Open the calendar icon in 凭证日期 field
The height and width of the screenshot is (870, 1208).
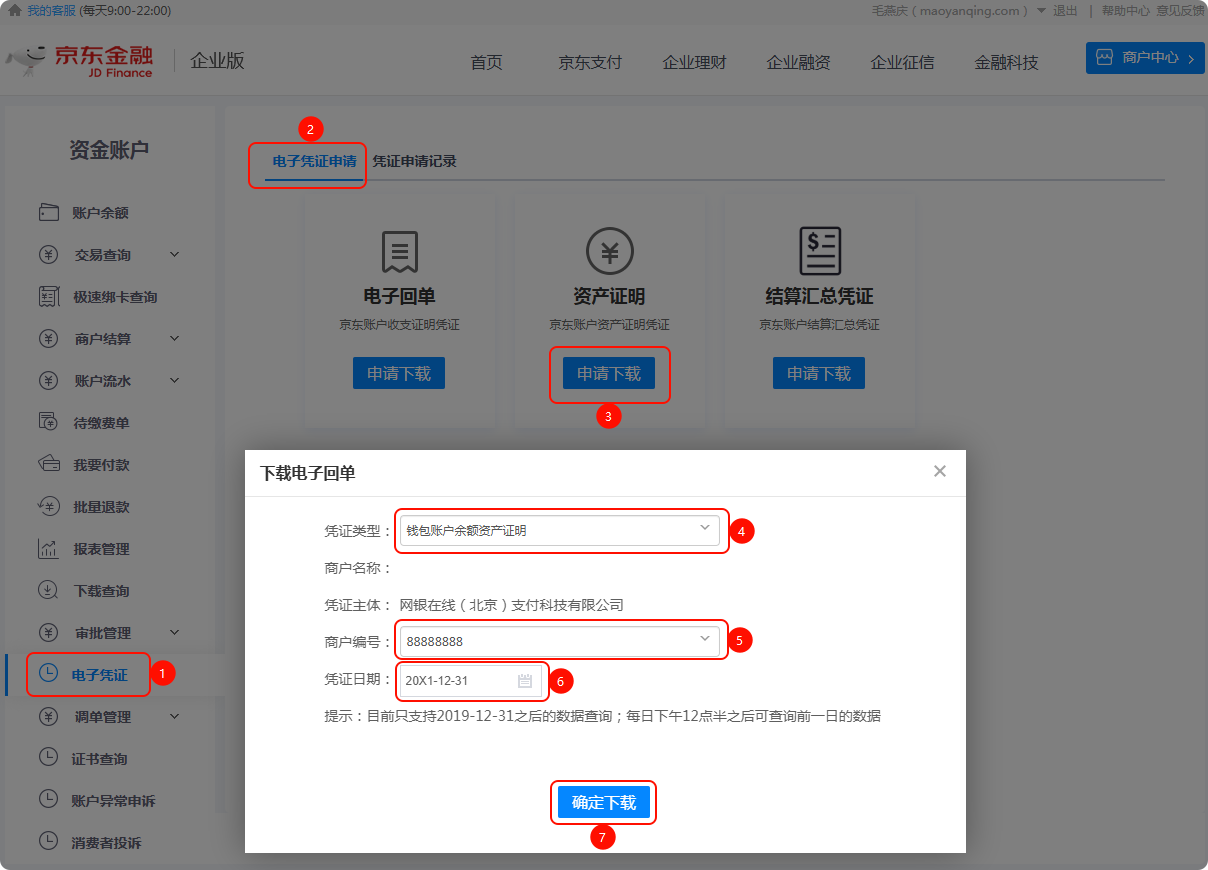tap(525, 681)
